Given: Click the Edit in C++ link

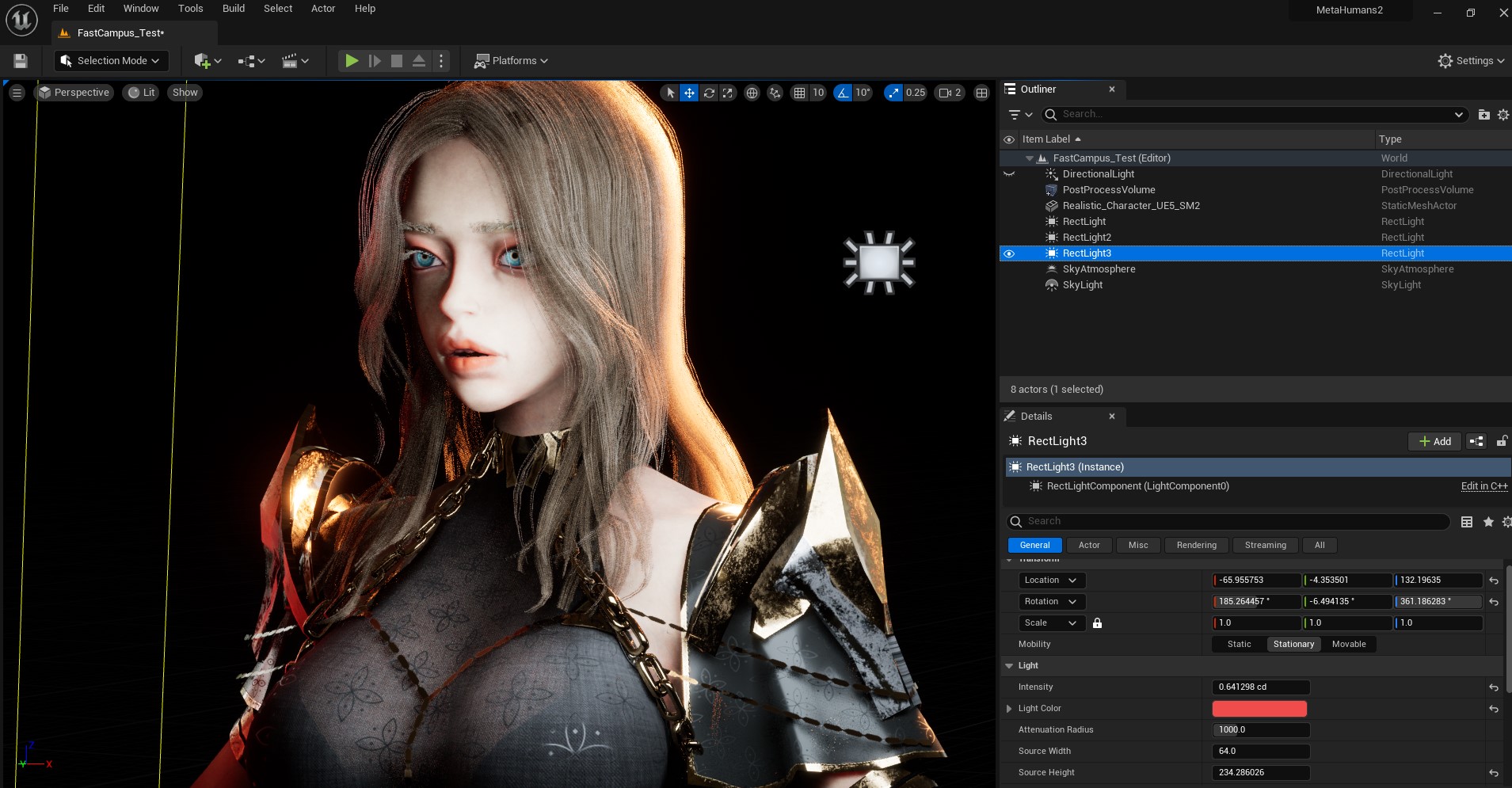Looking at the screenshot, I should [x=1484, y=486].
